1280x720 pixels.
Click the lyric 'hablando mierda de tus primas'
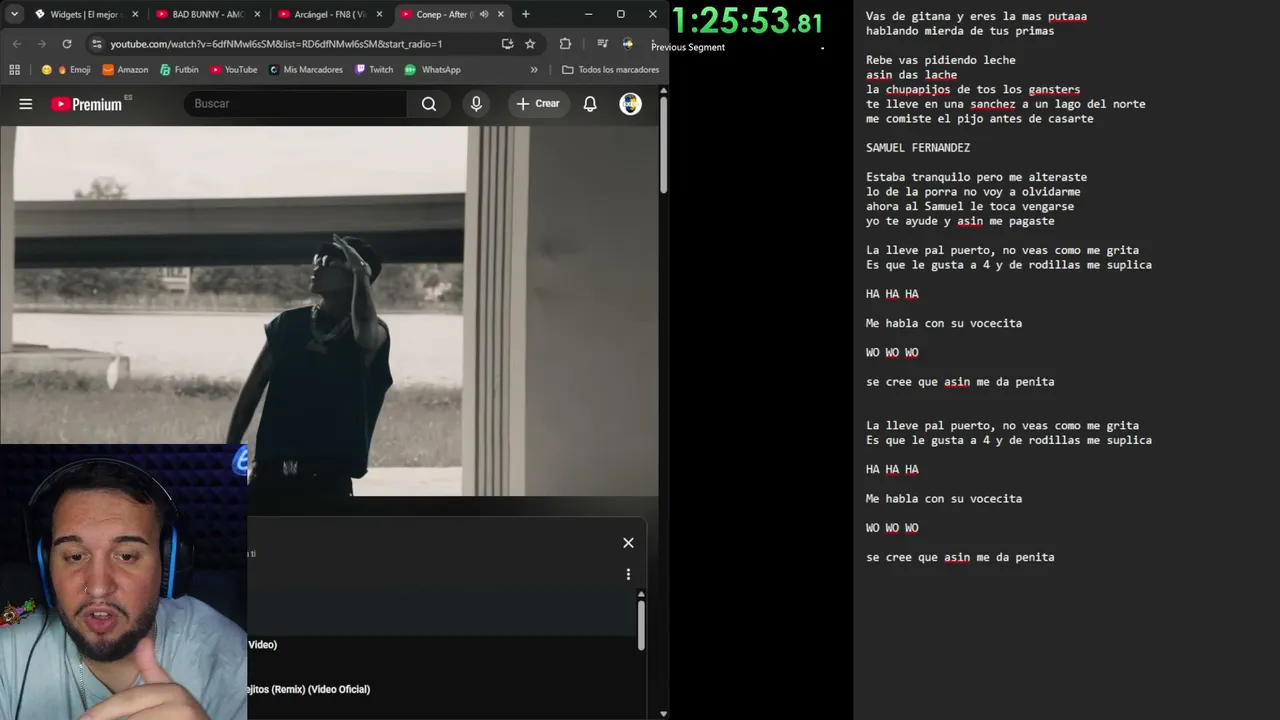pos(960,31)
